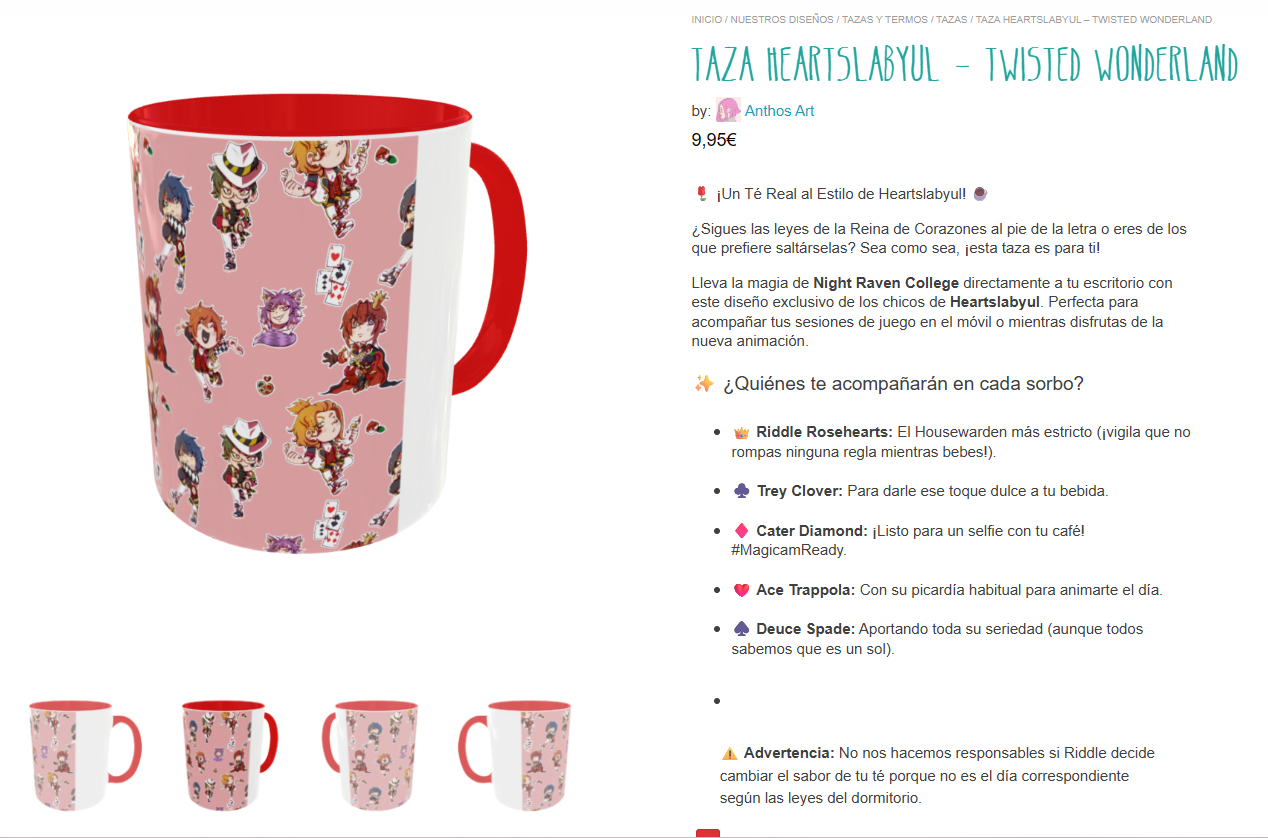This screenshot has height=838, width=1268.
Task: Click the spade icon beside Deuce Spade
Action: coord(741,629)
